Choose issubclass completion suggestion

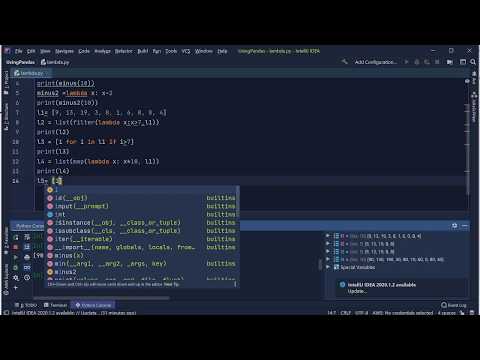pos(142,231)
